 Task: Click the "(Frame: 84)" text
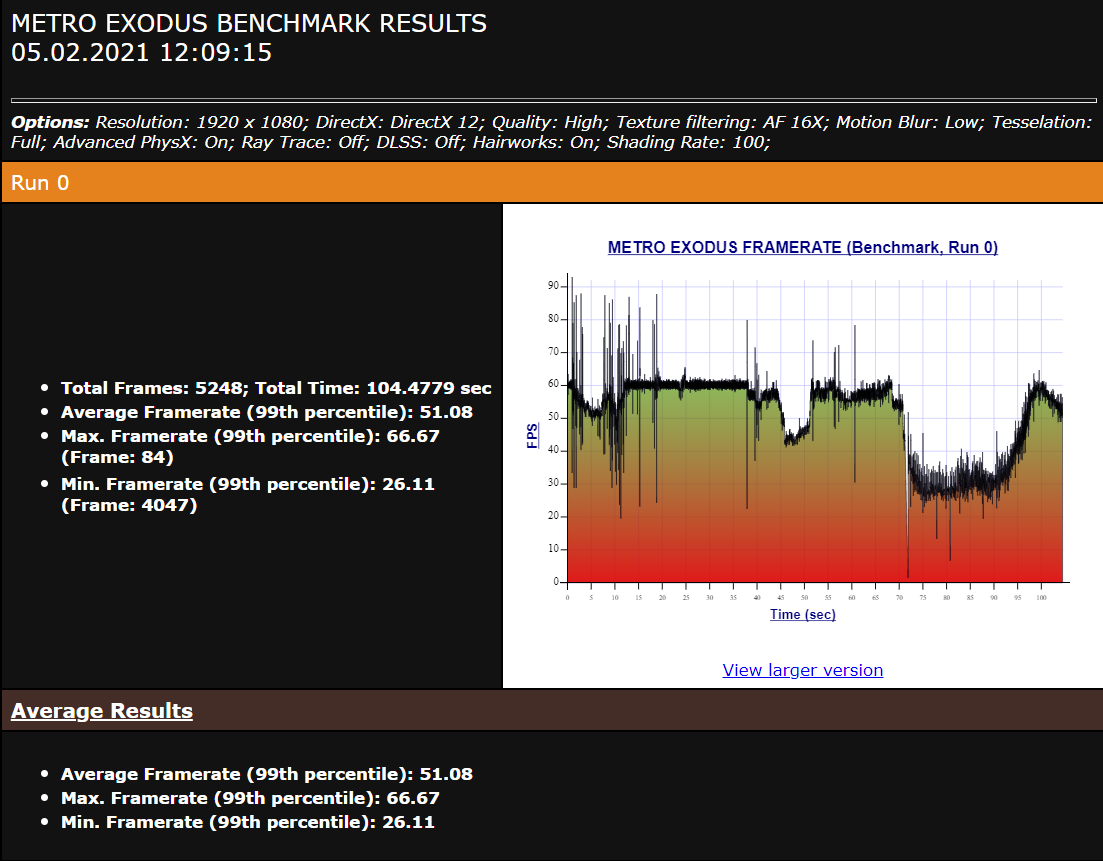point(117,457)
